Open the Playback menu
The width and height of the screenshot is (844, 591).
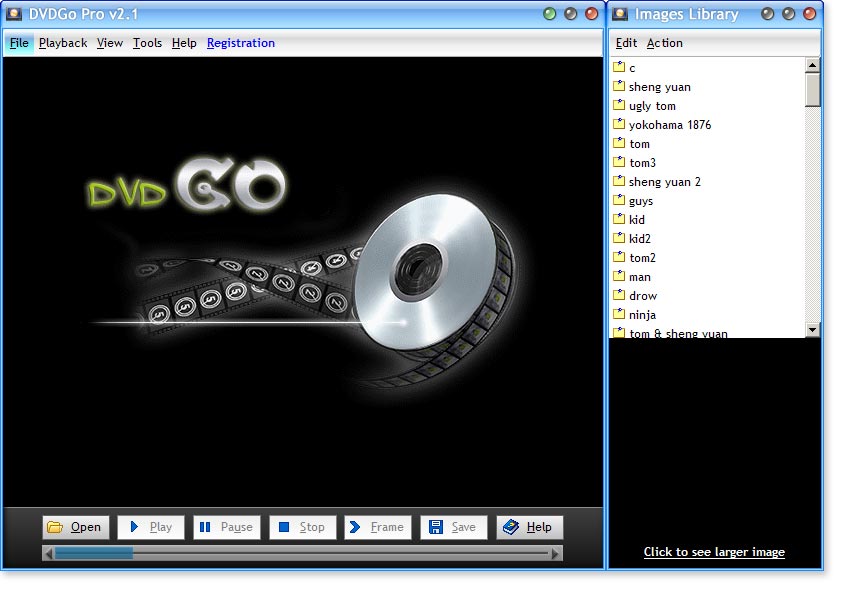coord(63,43)
